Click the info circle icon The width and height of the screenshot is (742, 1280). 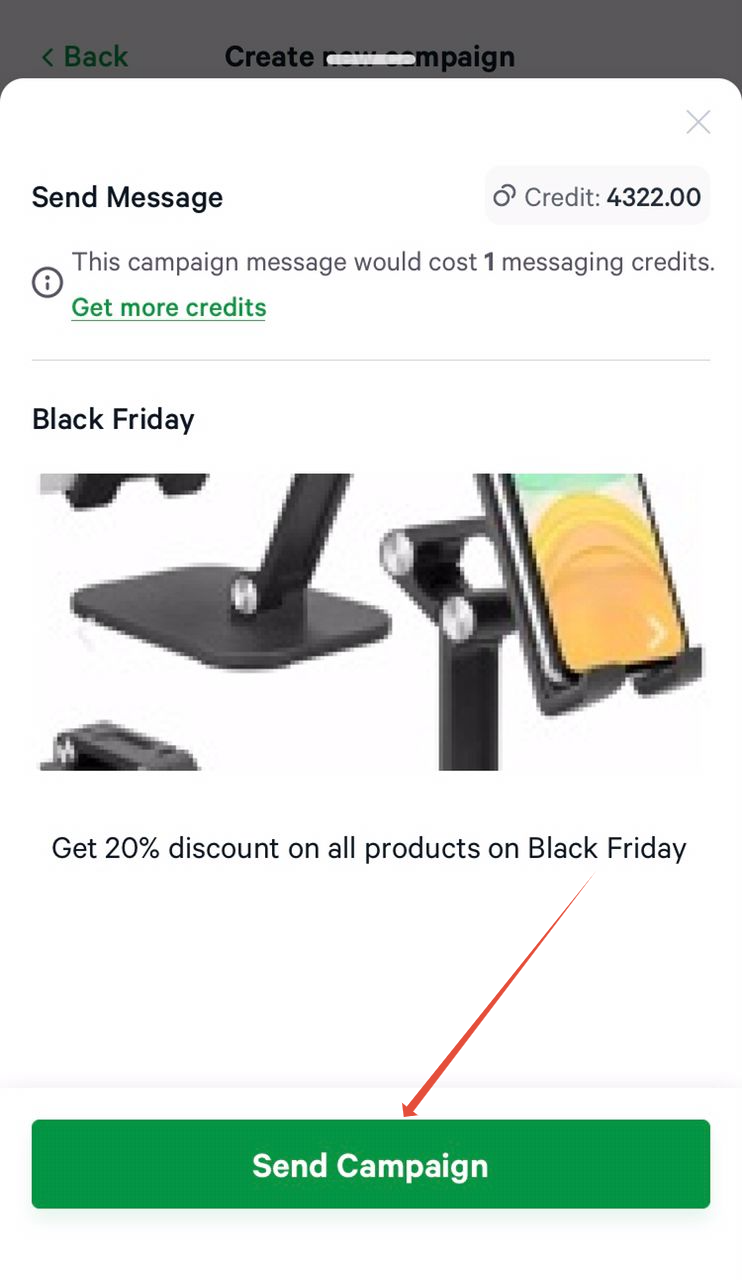[47, 283]
